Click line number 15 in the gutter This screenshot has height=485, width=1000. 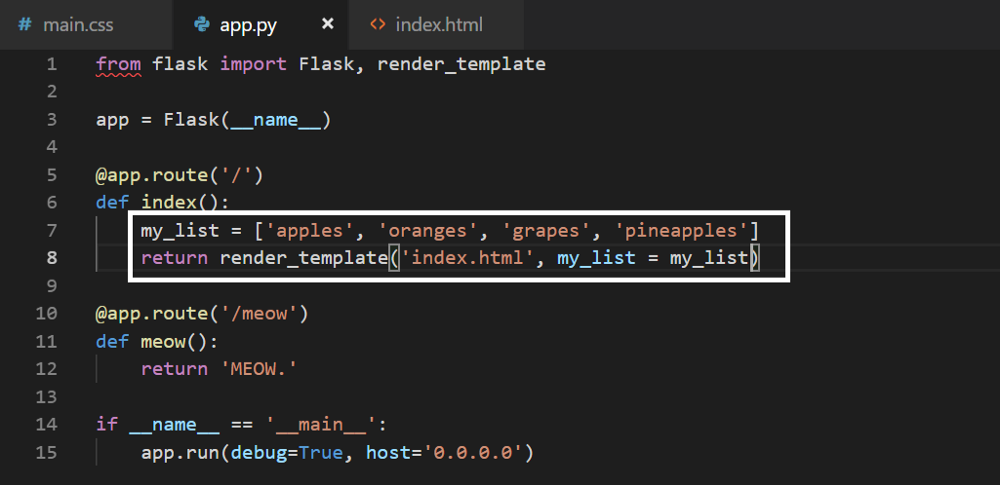(x=47, y=453)
